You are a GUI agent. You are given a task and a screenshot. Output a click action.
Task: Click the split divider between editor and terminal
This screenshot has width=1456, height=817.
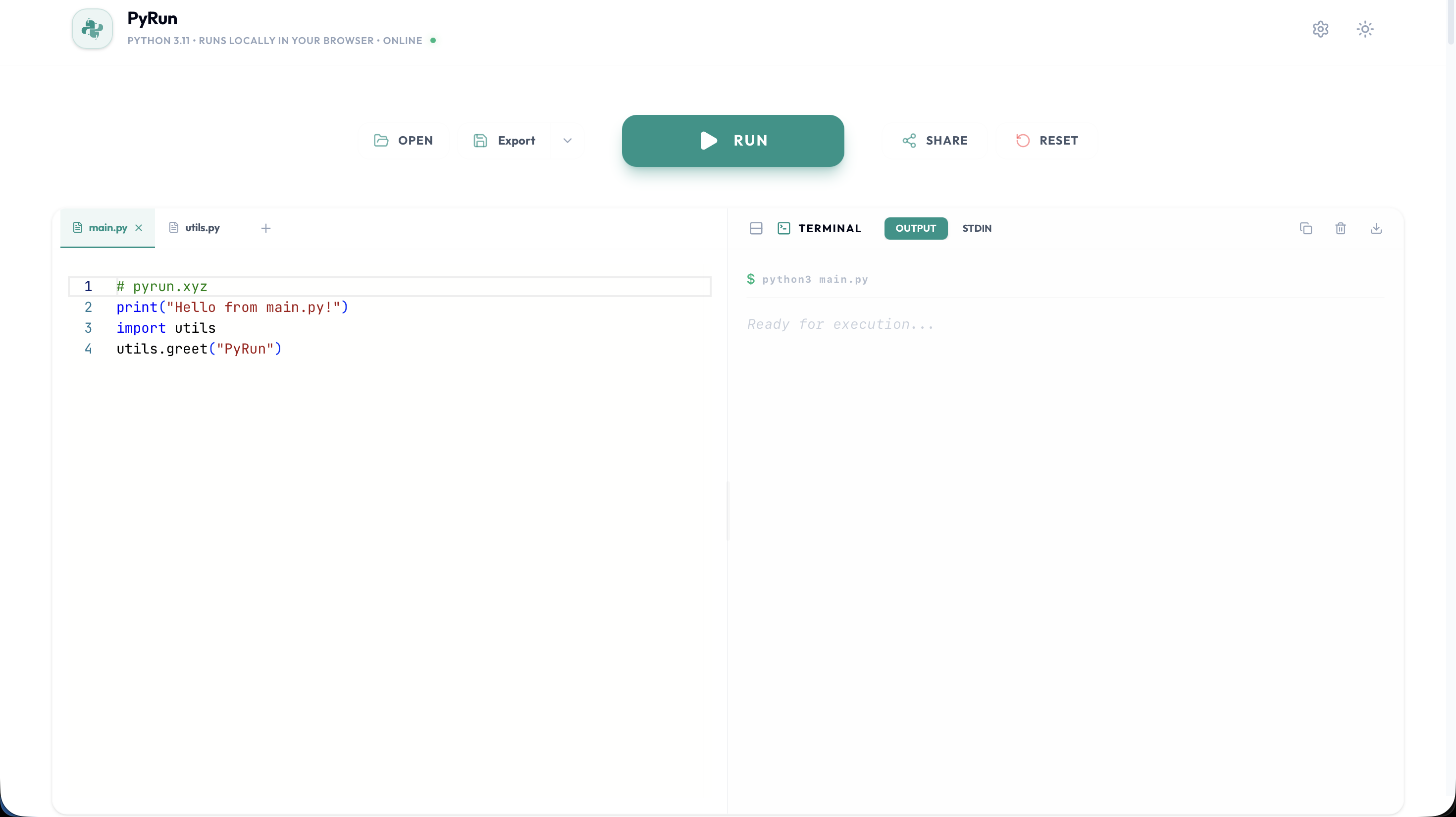click(728, 511)
